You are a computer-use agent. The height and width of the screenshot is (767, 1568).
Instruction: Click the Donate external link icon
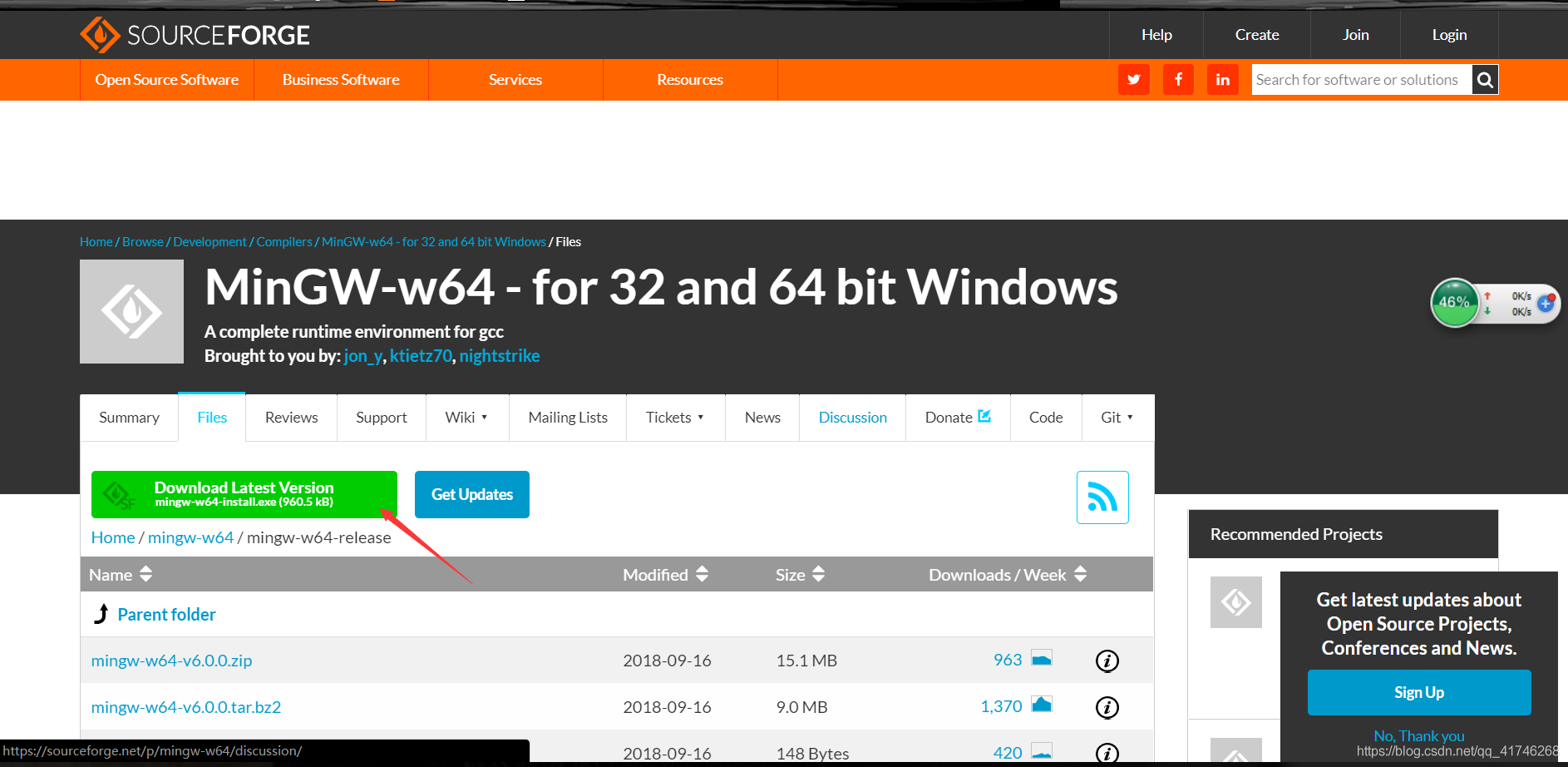pyautogui.click(x=984, y=416)
